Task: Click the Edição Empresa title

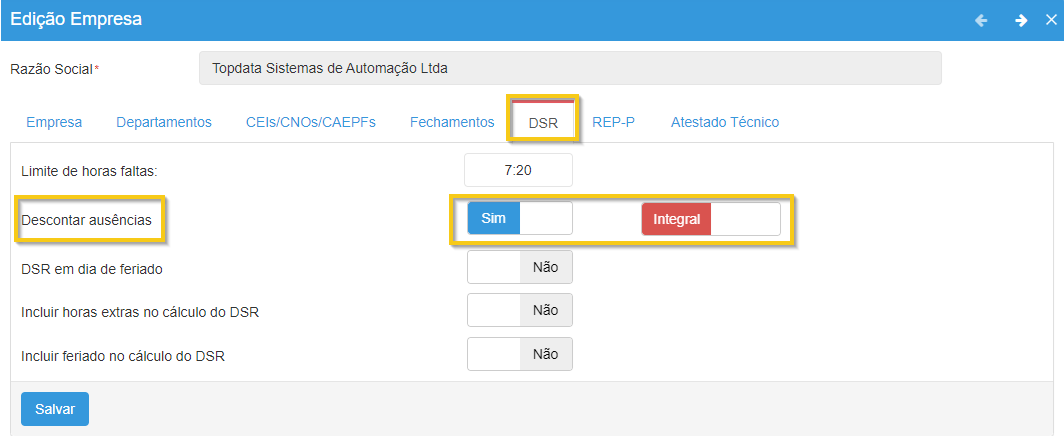Action: (x=76, y=19)
